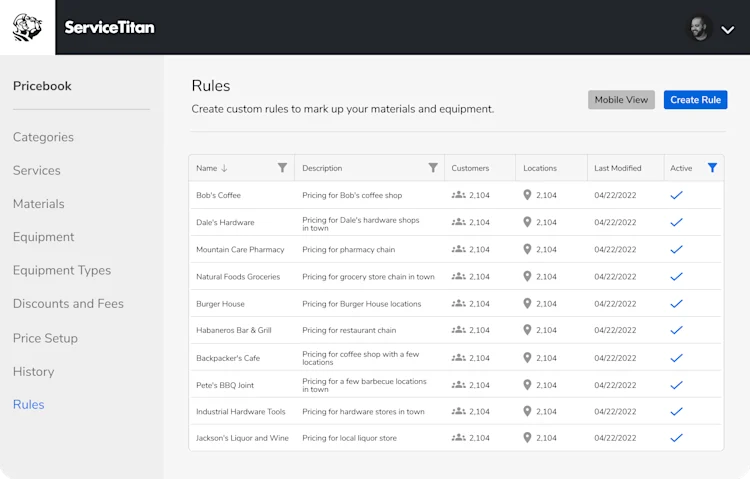Click location pin in Natural Foods Groceries row
This screenshot has width=750, height=479.
pos(527,276)
